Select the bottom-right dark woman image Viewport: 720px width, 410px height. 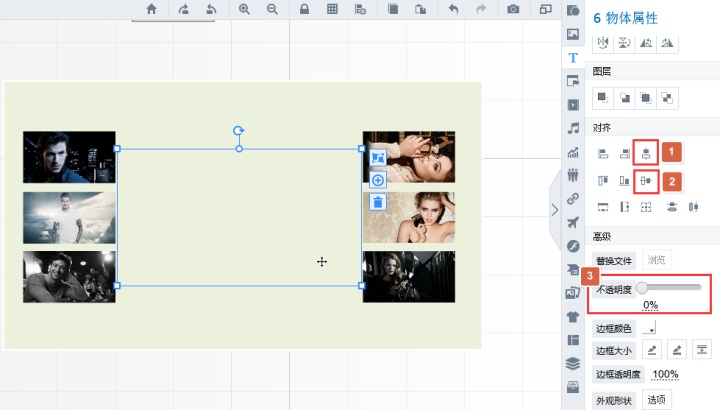click(409, 277)
